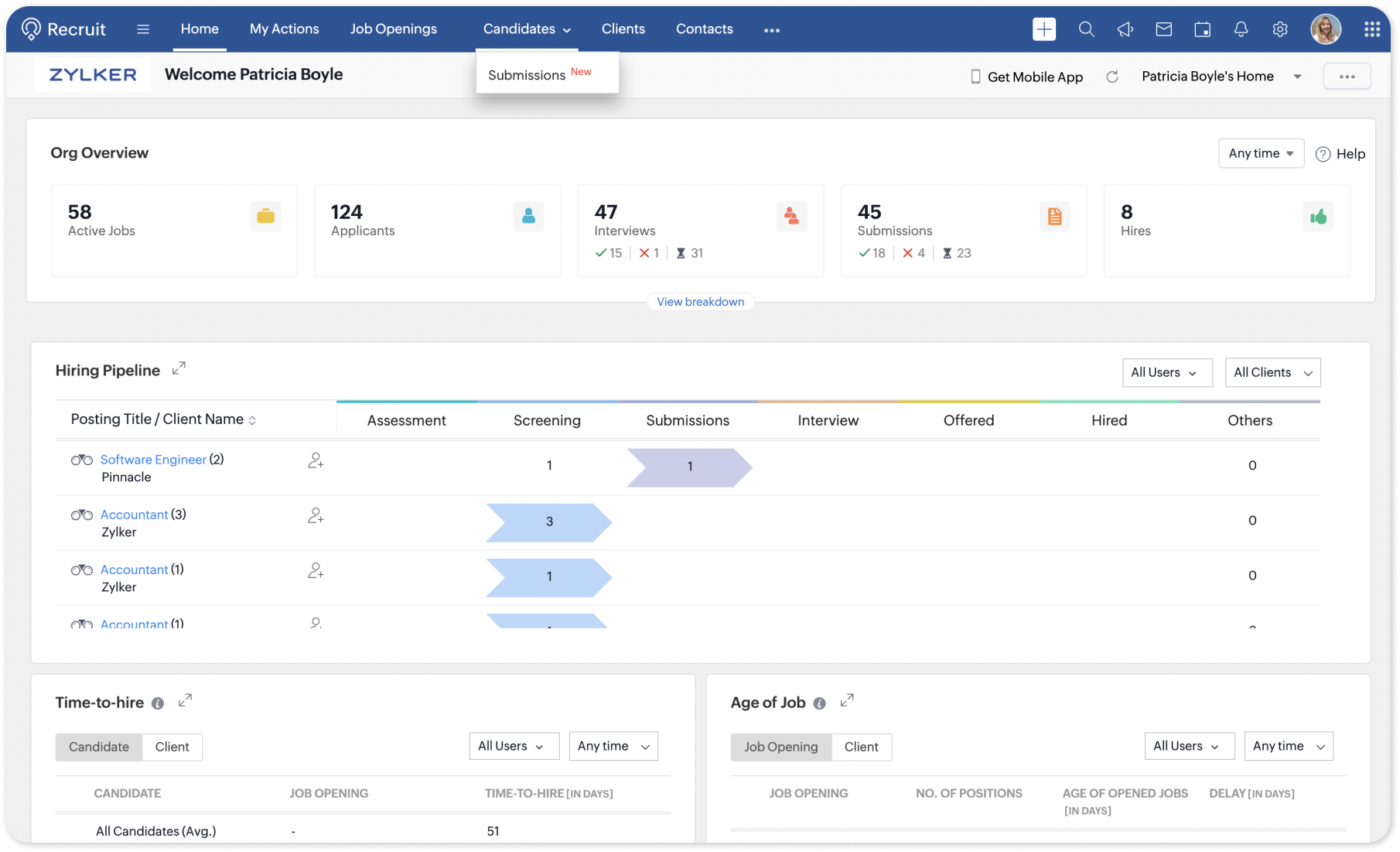
Task: Switch Age of Job to Client view
Action: 861,747
